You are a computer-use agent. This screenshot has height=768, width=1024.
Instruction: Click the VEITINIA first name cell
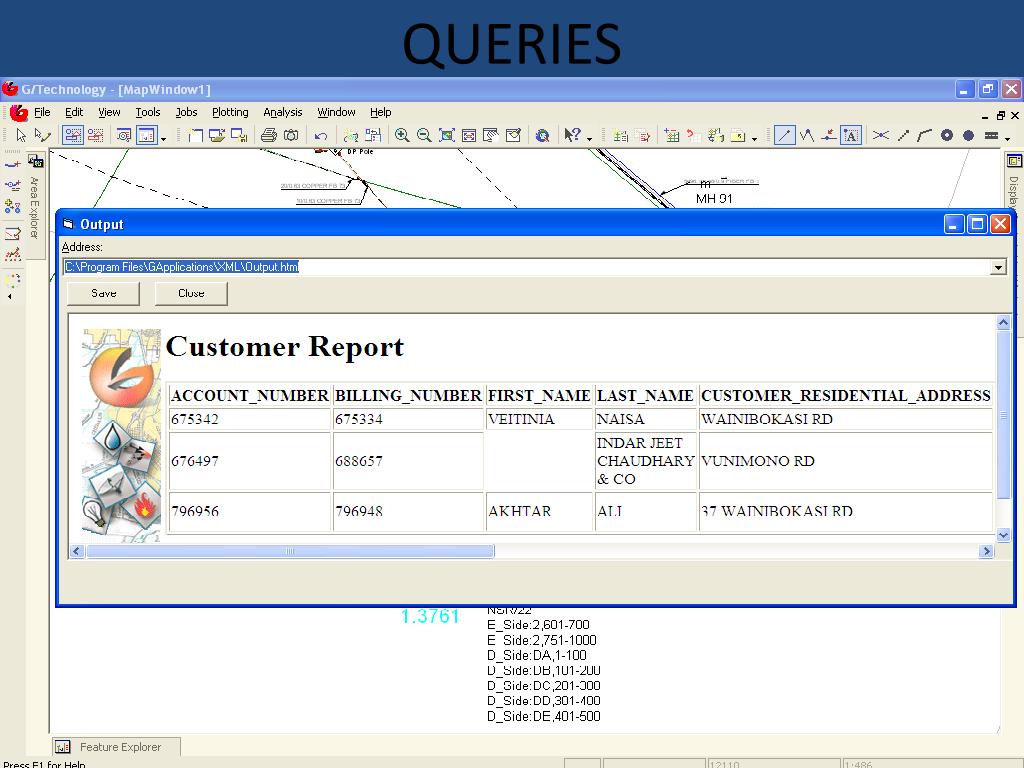(539, 419)
